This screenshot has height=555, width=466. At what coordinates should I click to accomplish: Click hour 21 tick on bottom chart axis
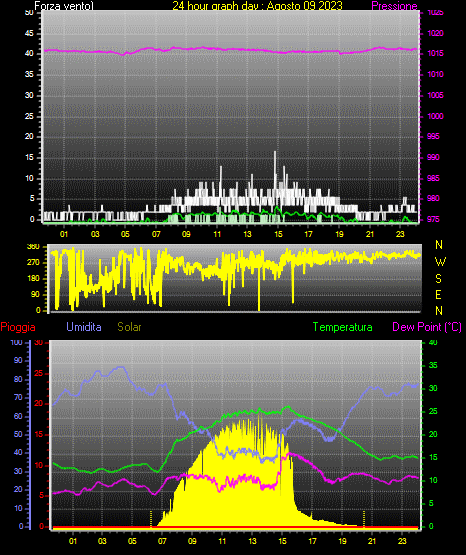(372, 541)
